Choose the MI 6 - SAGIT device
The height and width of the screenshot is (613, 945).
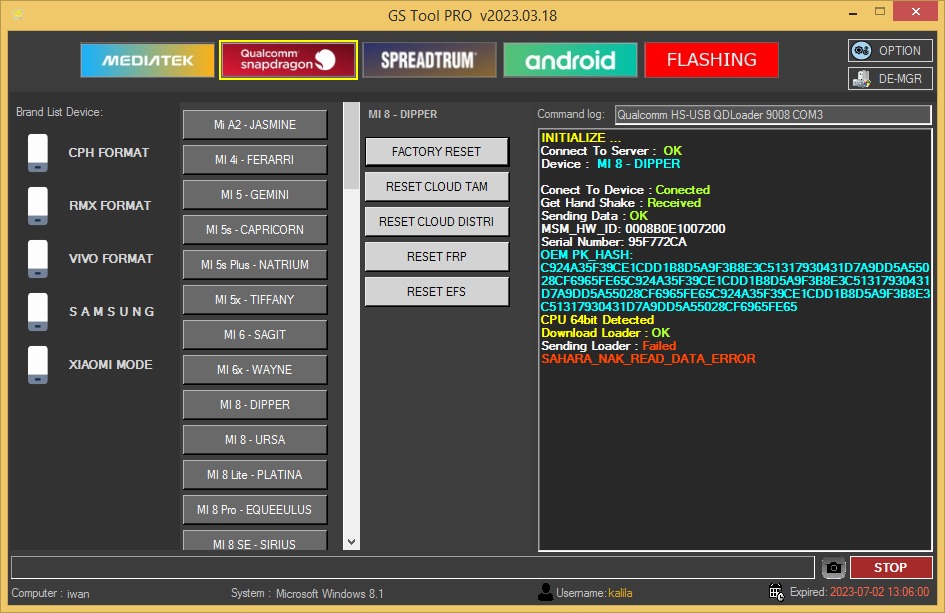tap(255, 335)
